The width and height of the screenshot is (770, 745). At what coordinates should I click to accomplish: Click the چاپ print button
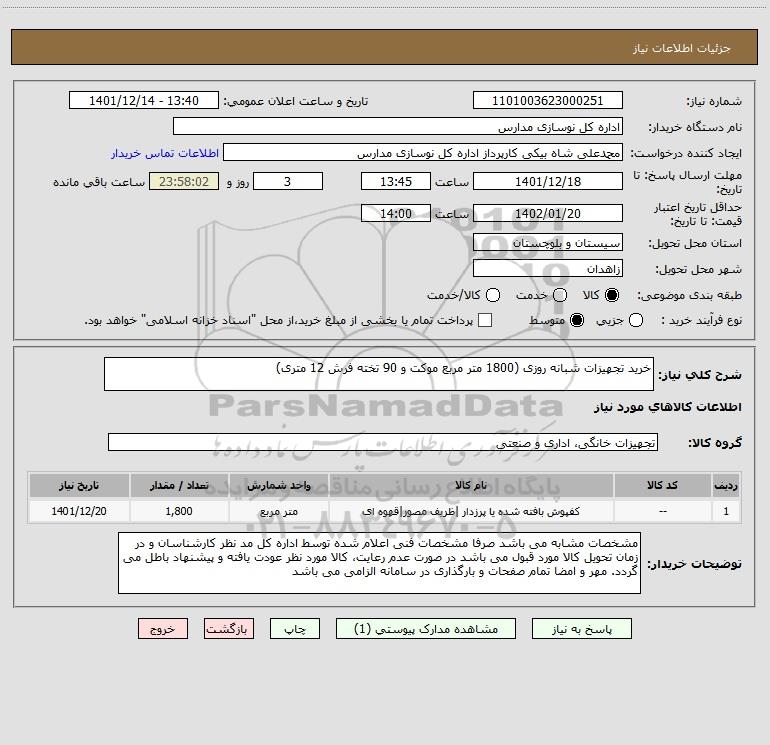tap(295, 629)
